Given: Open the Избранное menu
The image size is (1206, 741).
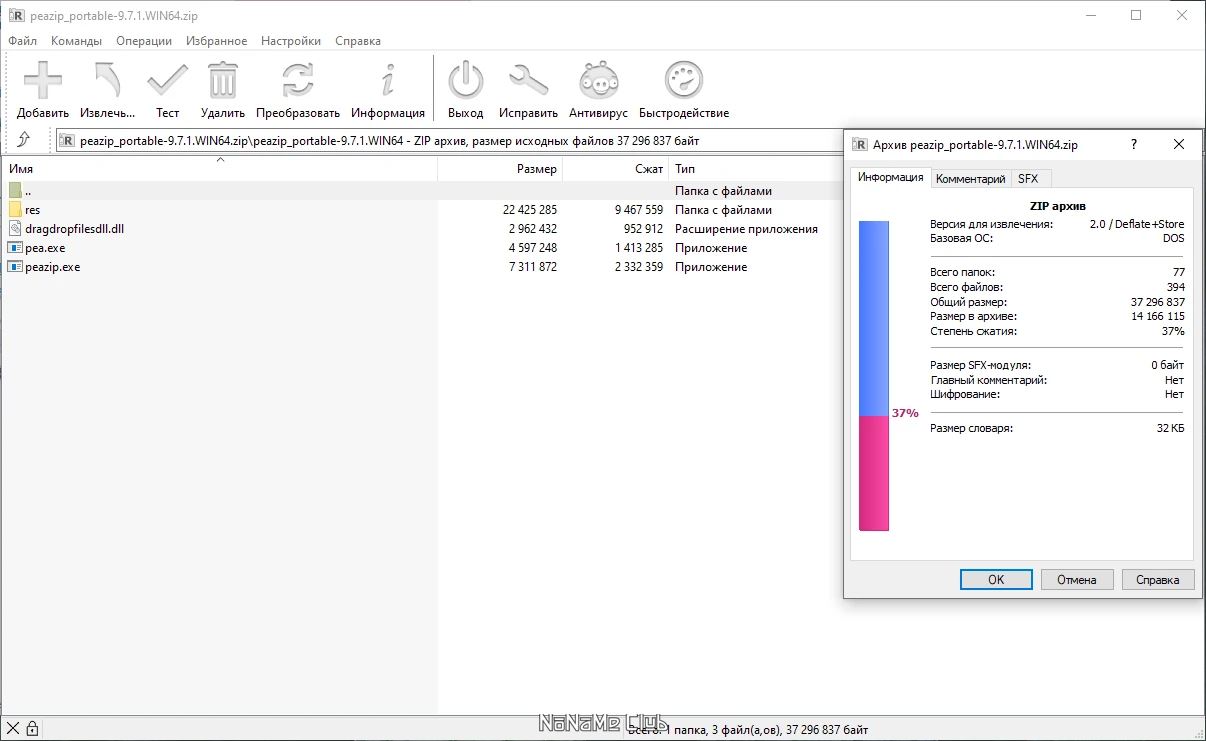Looking at the screenshot, I should coord(216,41).
